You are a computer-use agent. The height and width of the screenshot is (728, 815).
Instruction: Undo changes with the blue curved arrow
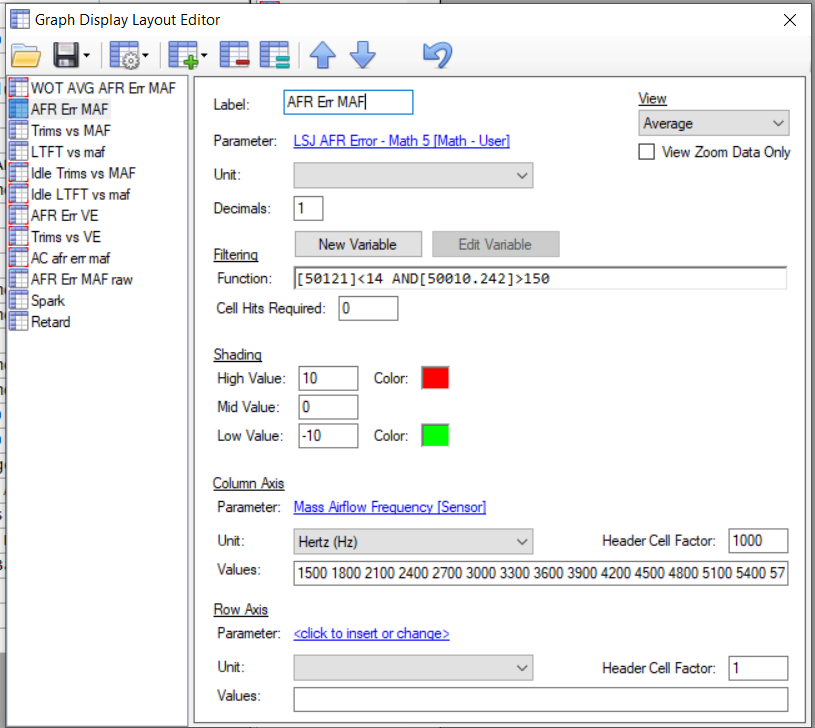tap(438, 55)
